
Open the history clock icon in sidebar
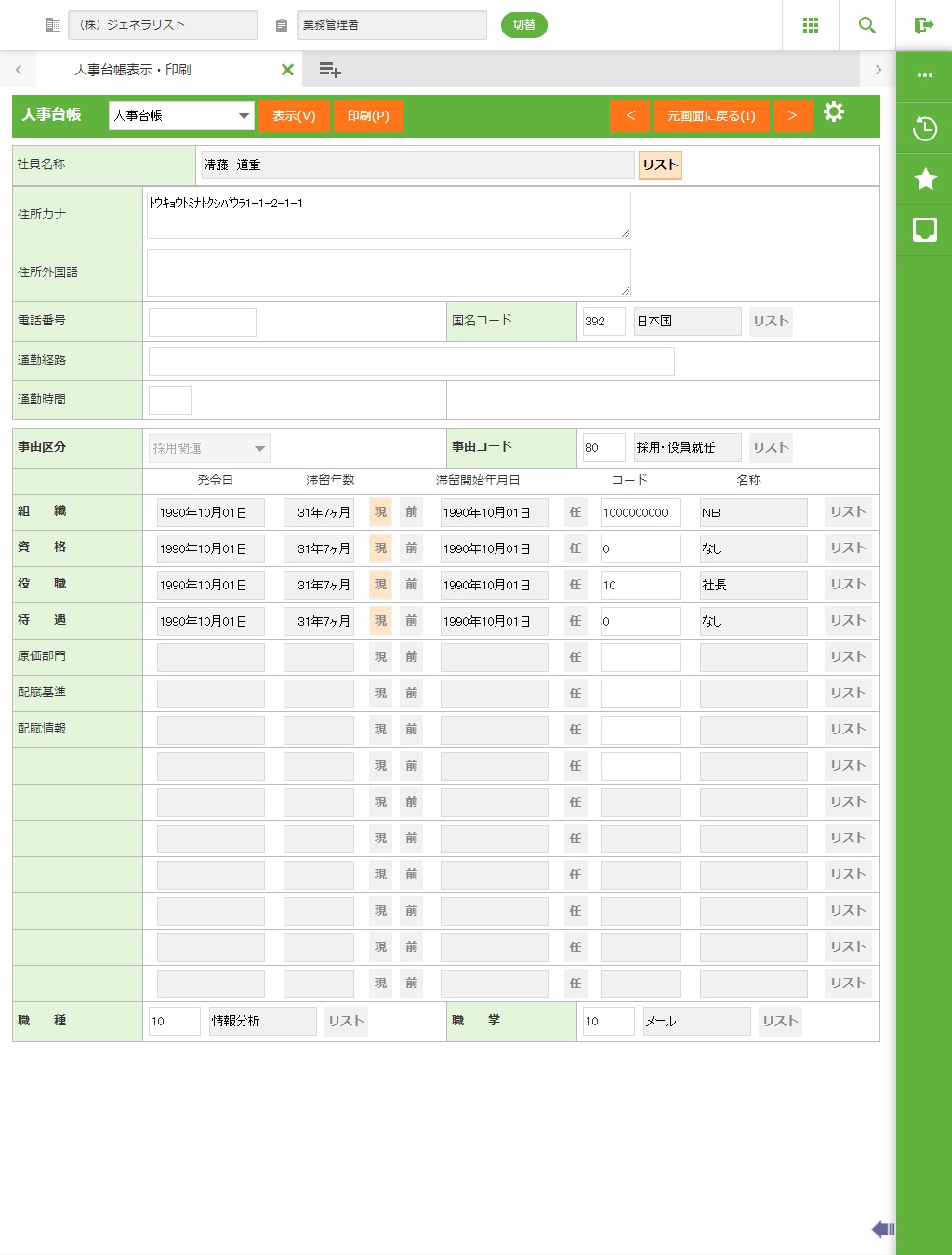point(924,128)
